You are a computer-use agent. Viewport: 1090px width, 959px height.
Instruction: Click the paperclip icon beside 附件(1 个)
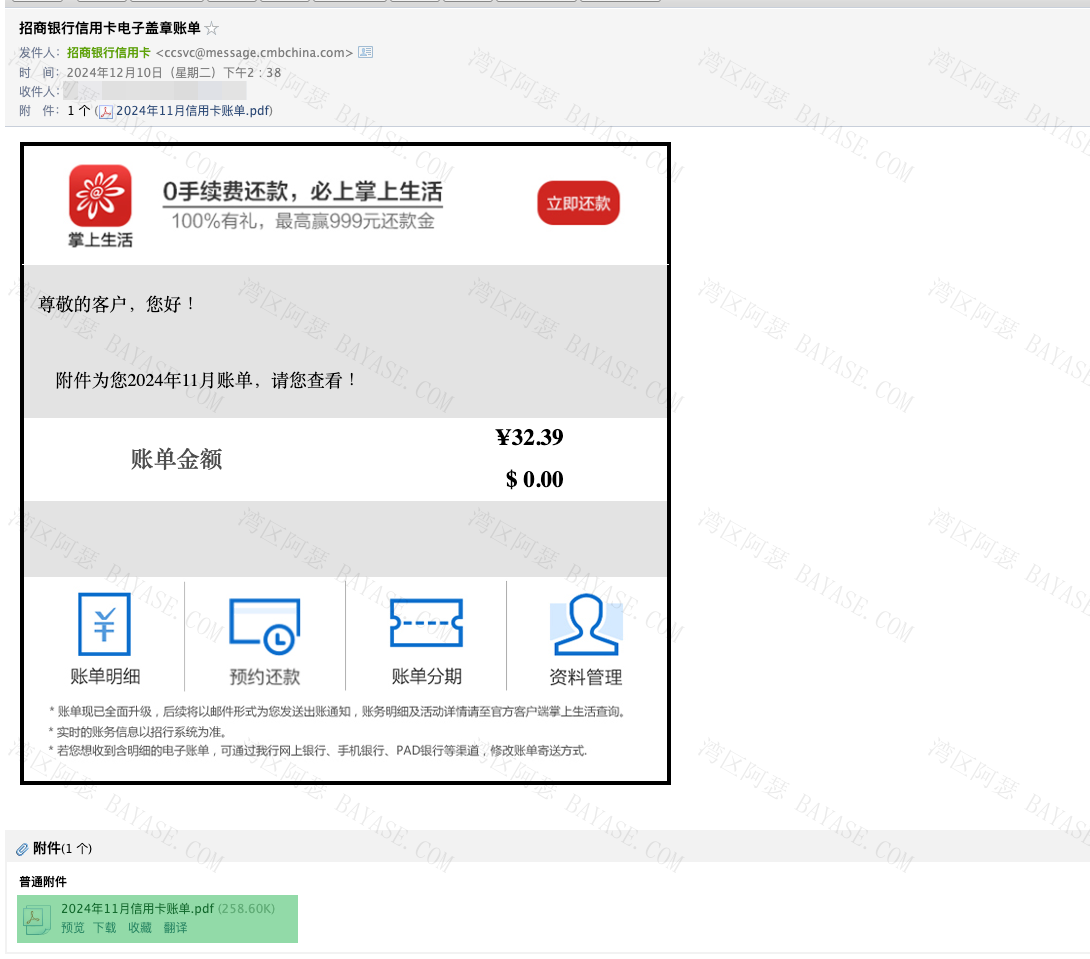tap(22, 849)
